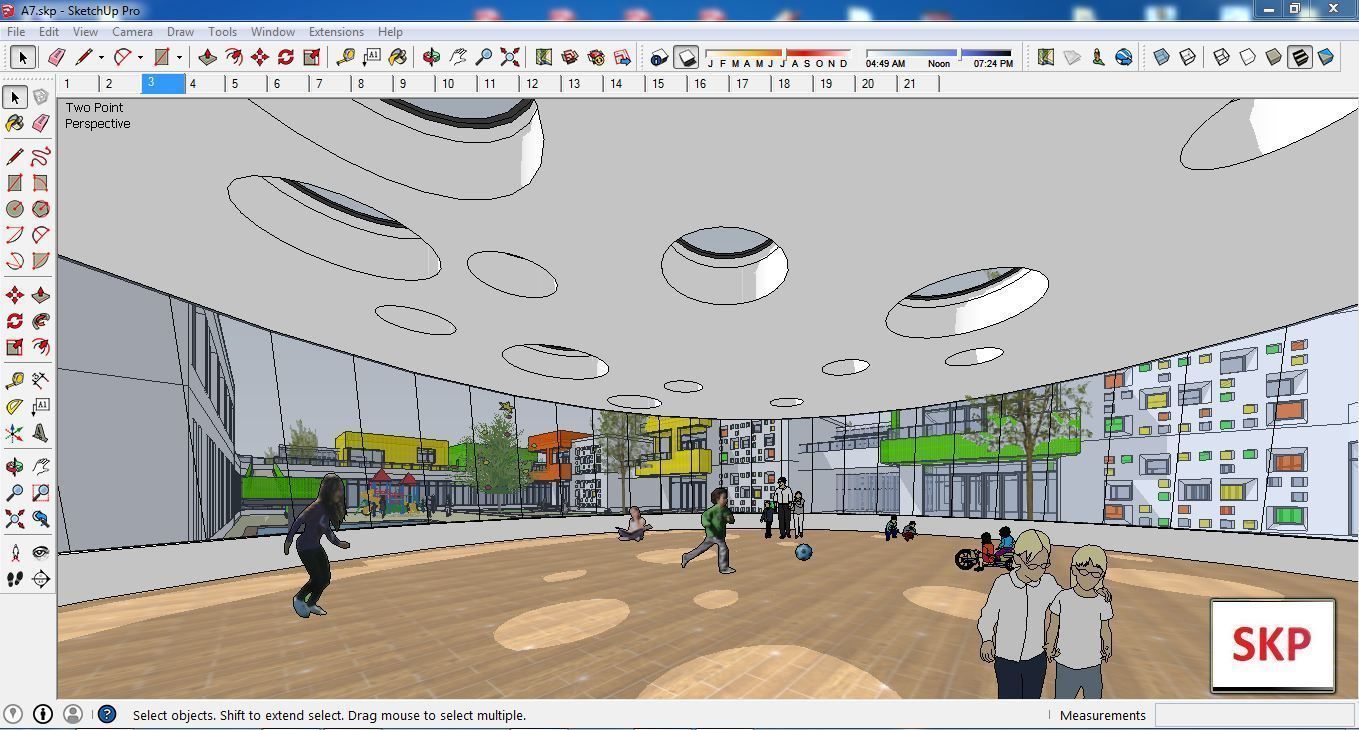This screenshot has height=730, width=1359.
Task: Click the Two Point Perspective label
Action: (97, 116)
